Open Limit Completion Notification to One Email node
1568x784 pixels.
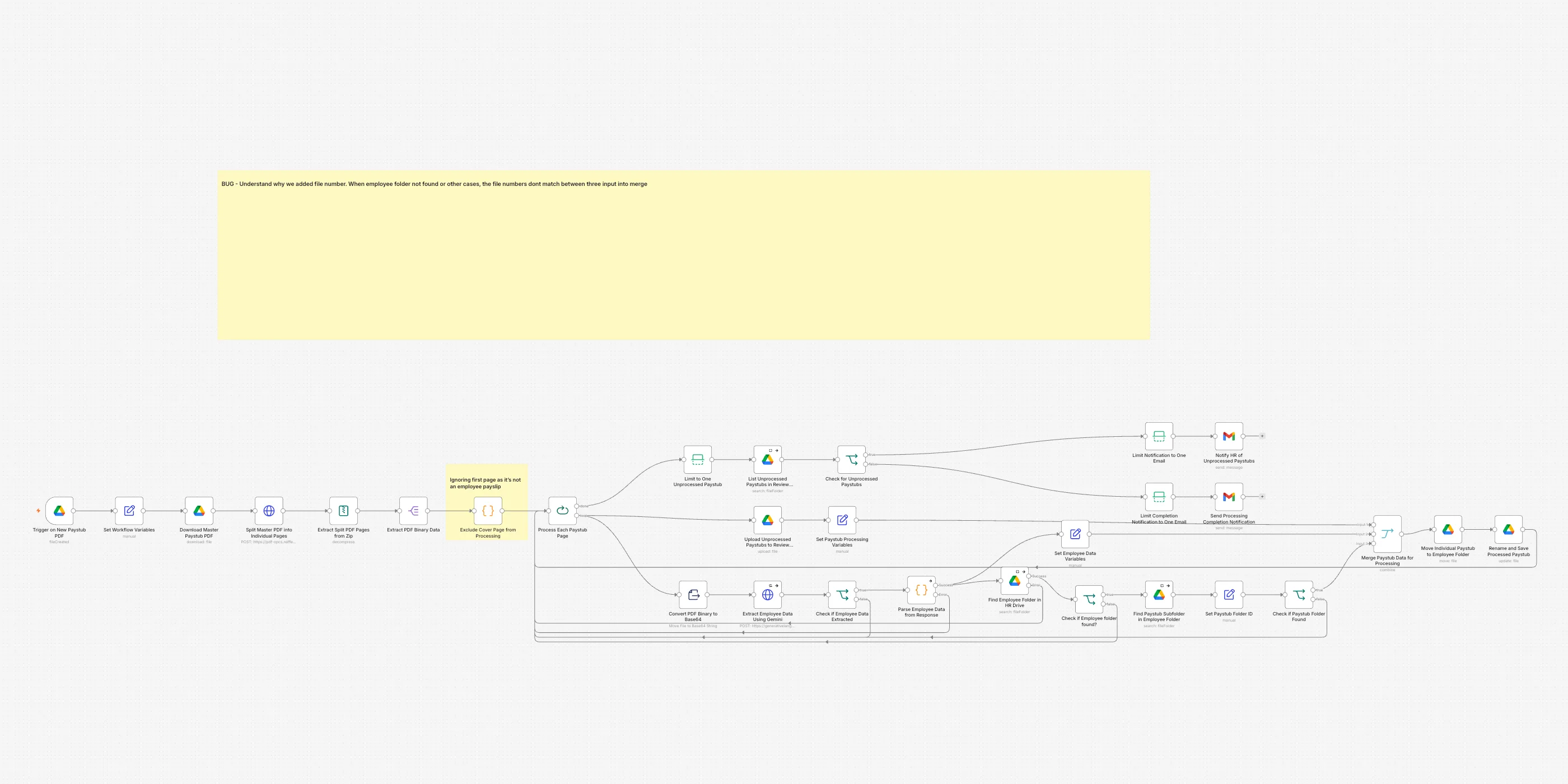pos(1159,497)
